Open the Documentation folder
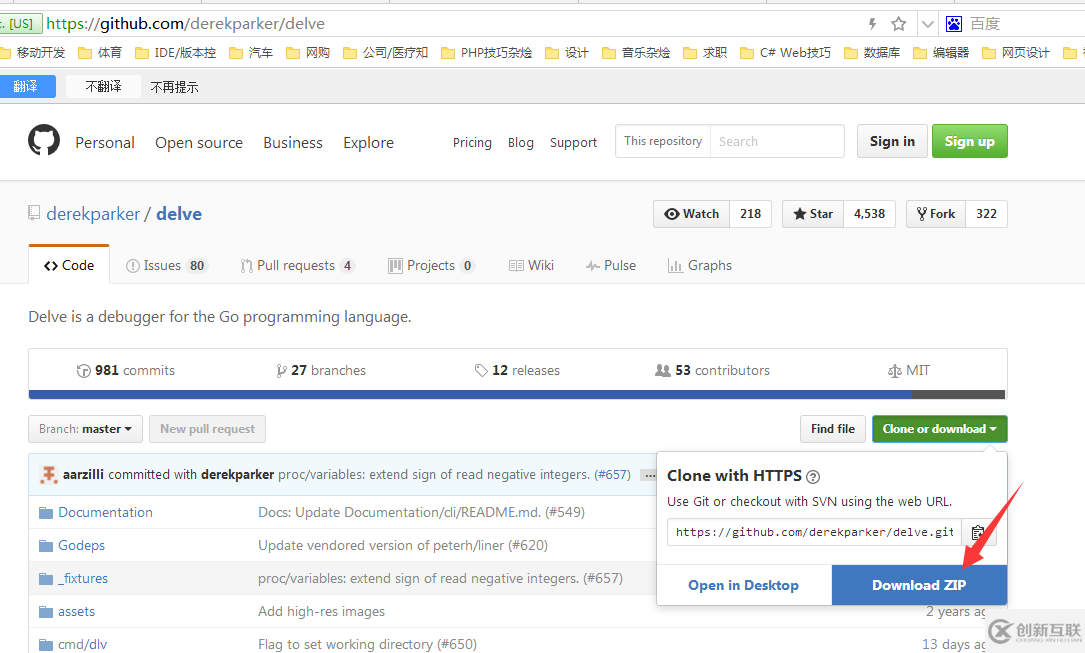The image size is (1085, 653). pos(105,513)
